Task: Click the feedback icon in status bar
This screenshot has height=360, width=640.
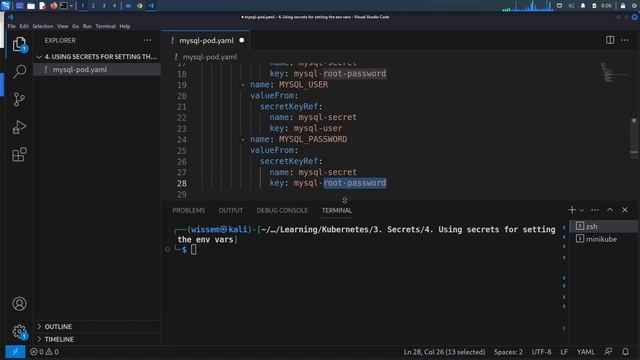Action: [608, 351]
